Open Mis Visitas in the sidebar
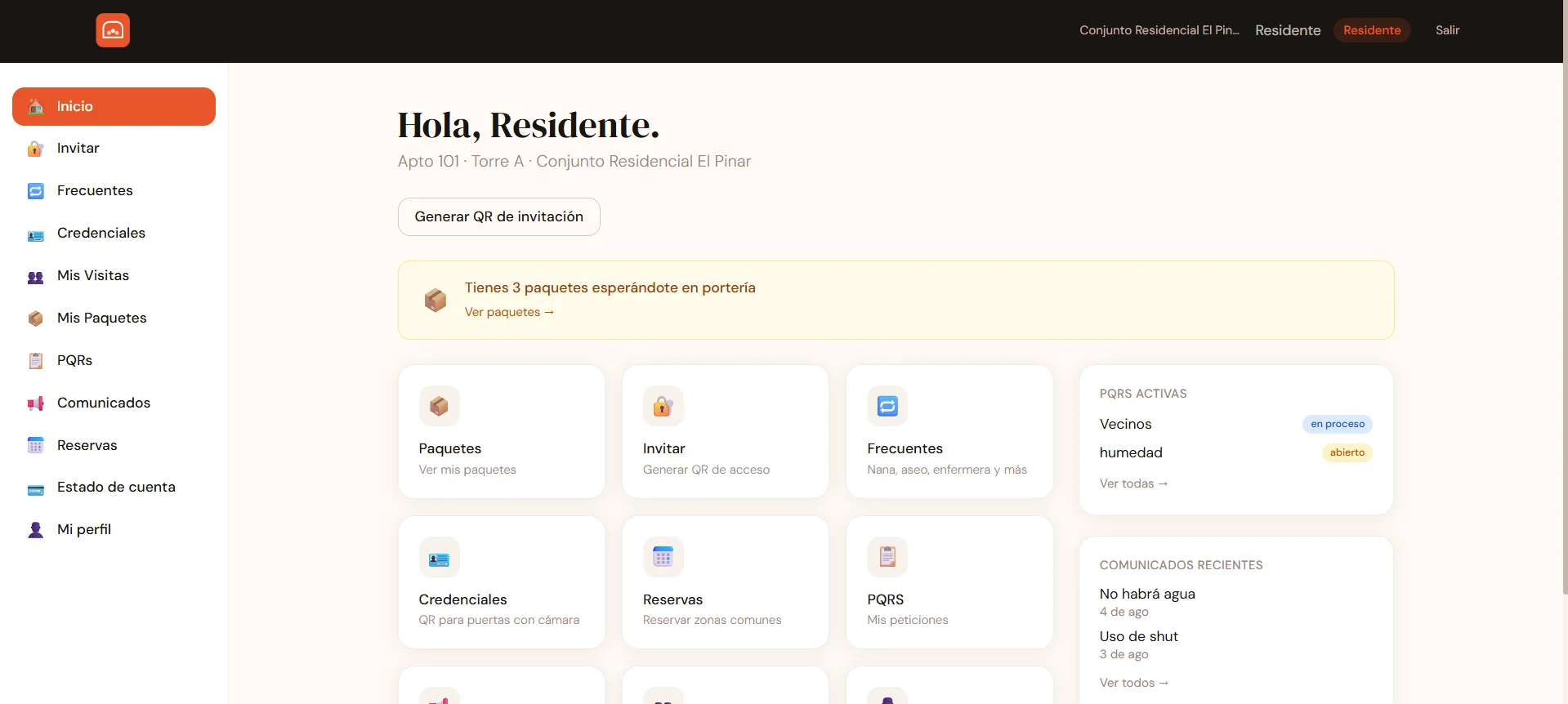This screenshot has height=704, width=1568. [x=114, y=276]
